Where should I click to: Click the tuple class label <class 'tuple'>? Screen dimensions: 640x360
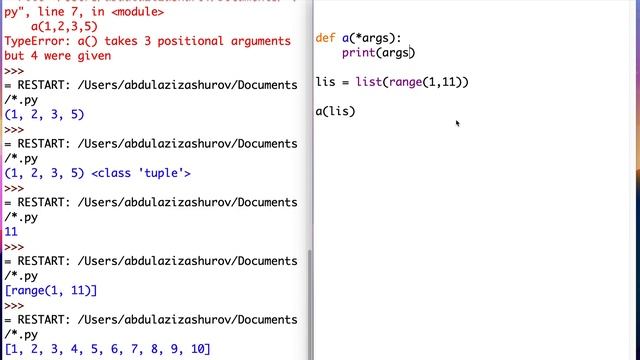[x=141, y=173]
